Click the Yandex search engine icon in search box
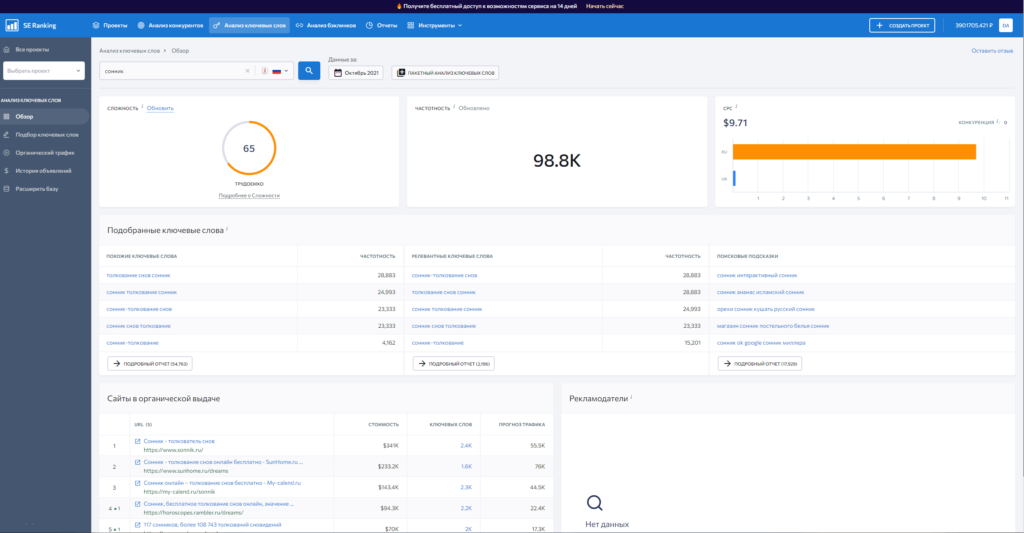This screenshot has width=1024, height=533. (x=264, y=71)
